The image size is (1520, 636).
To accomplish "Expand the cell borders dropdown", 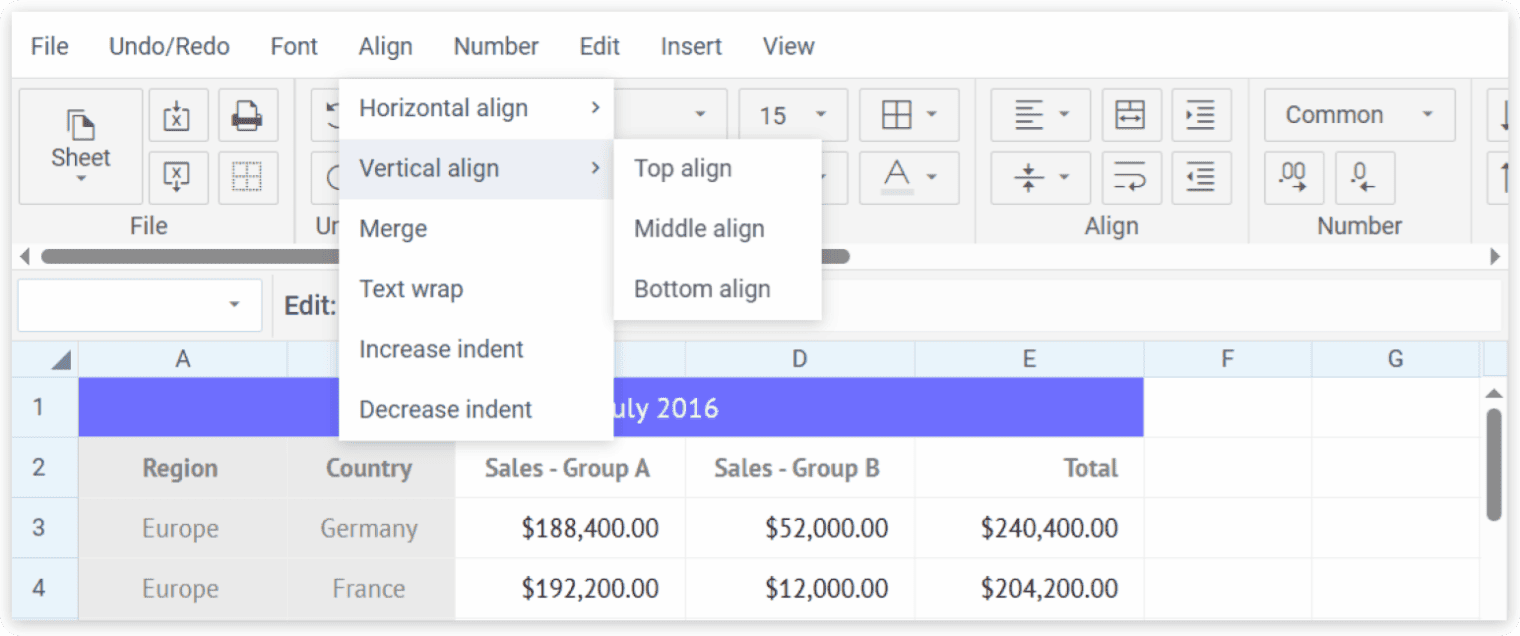I will tap(909, 116).
